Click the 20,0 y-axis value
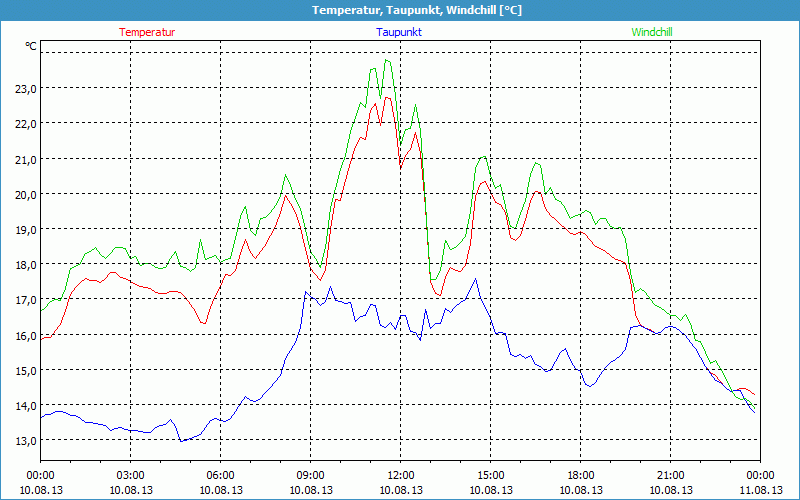The width and height of the screenshot is (800, 500). 26,194
